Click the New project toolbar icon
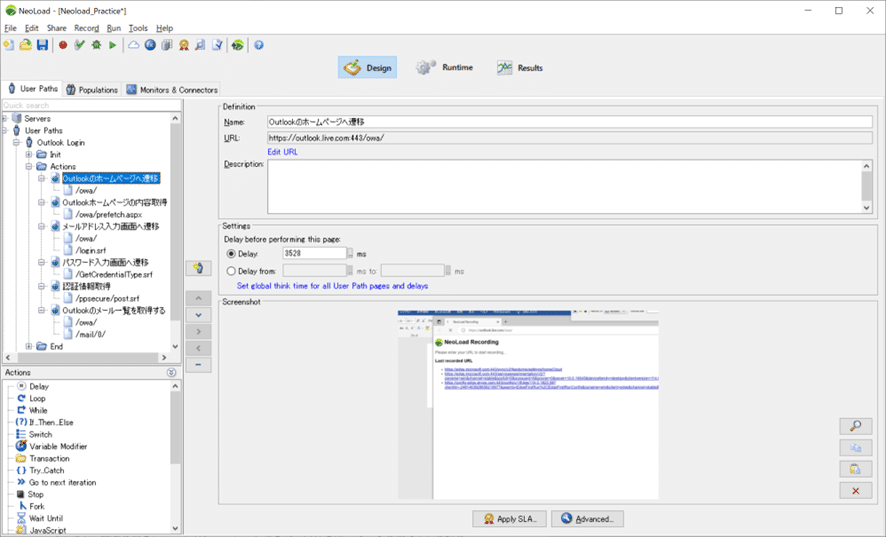886x537 pixels. (9, 45)
